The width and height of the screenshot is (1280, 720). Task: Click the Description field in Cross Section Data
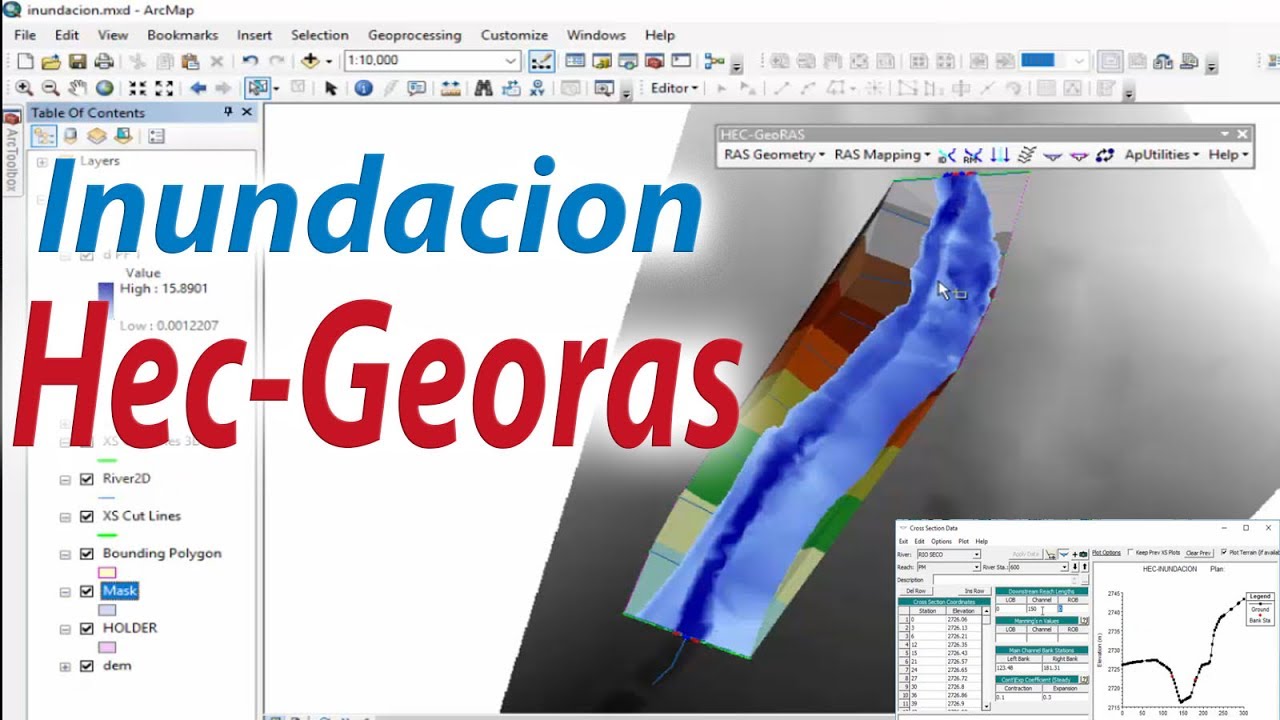tap(1006, 580)
